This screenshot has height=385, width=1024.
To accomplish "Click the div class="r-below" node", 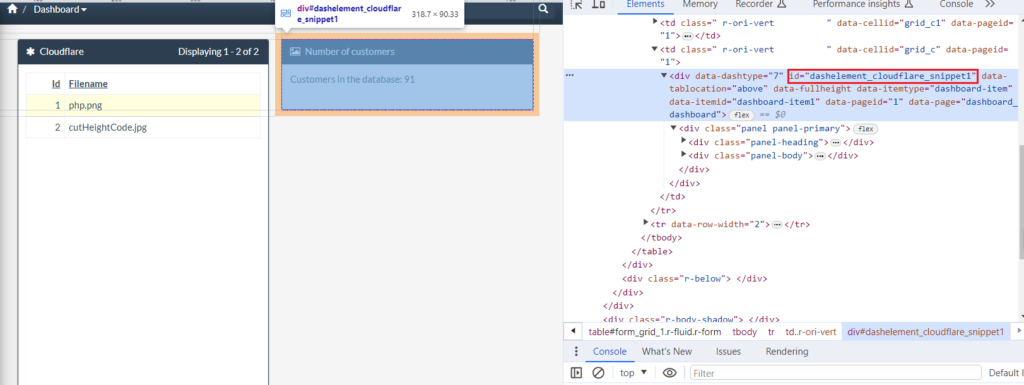I will 694,279.
